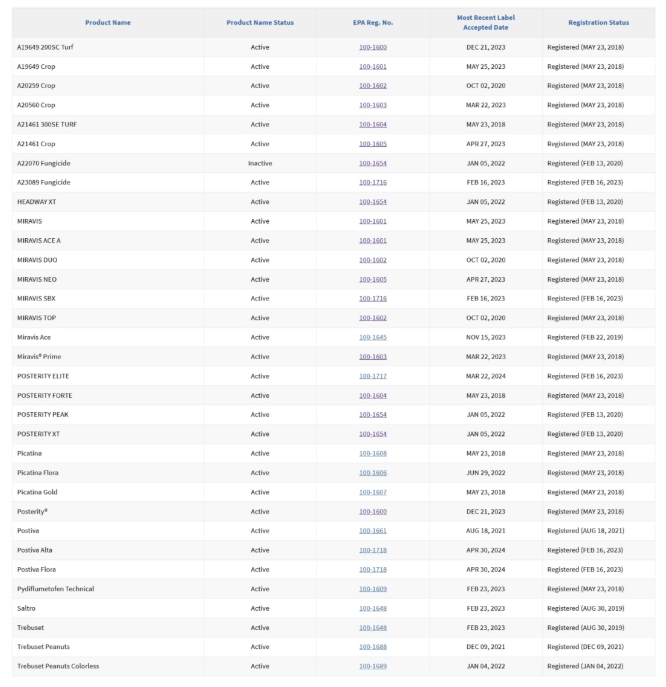Open 100-1689 link for Trebuset Peanuts Colorless
Screen dimensions: 666x687
pyautogui.click(x=373, y=666)
